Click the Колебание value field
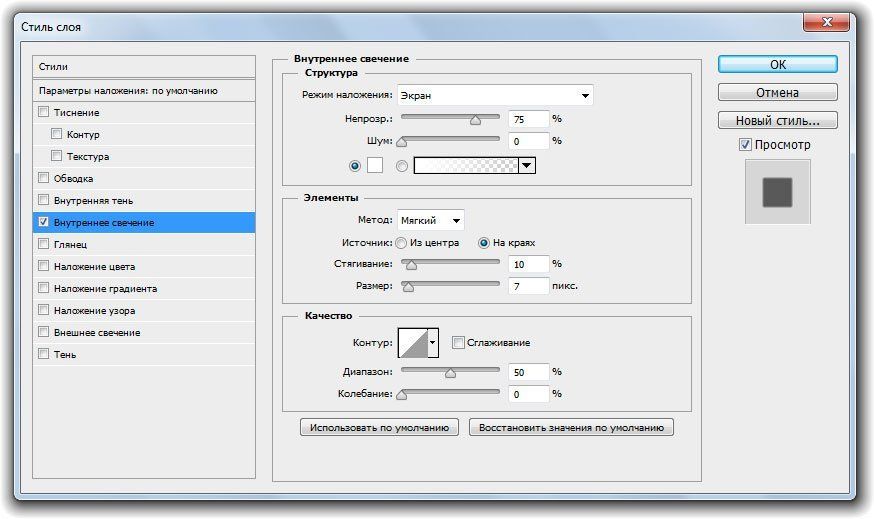Viewport: 874px width, 519px height. [529, 394]
